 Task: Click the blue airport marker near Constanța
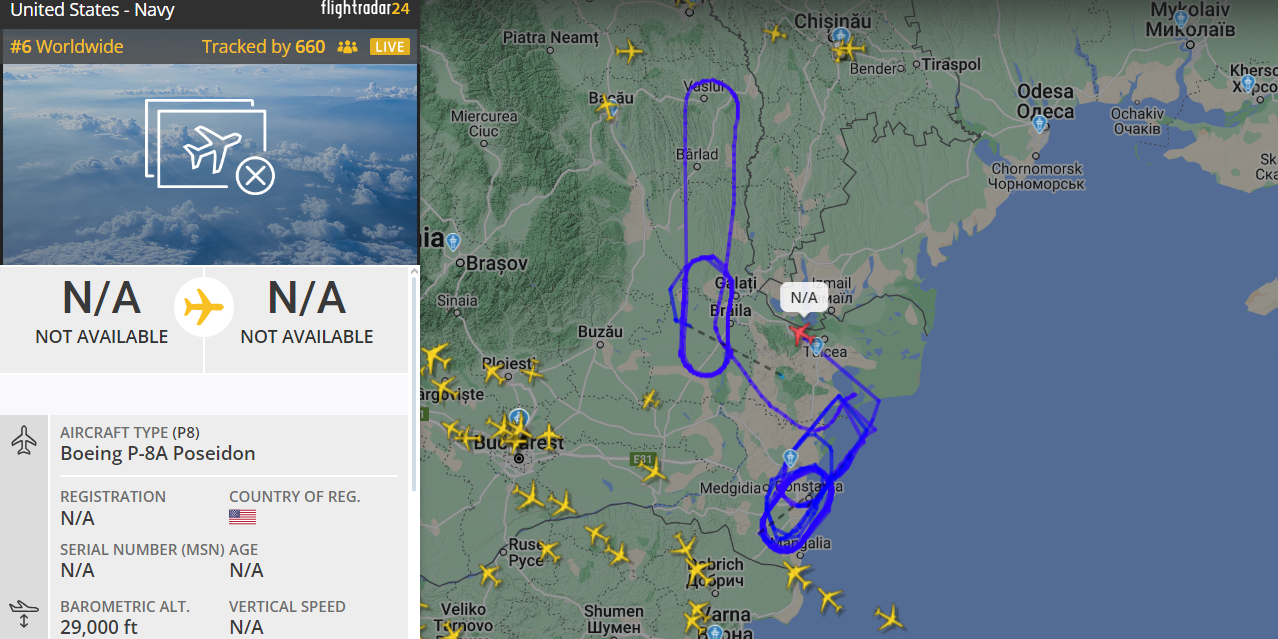[x=790, y=459]
